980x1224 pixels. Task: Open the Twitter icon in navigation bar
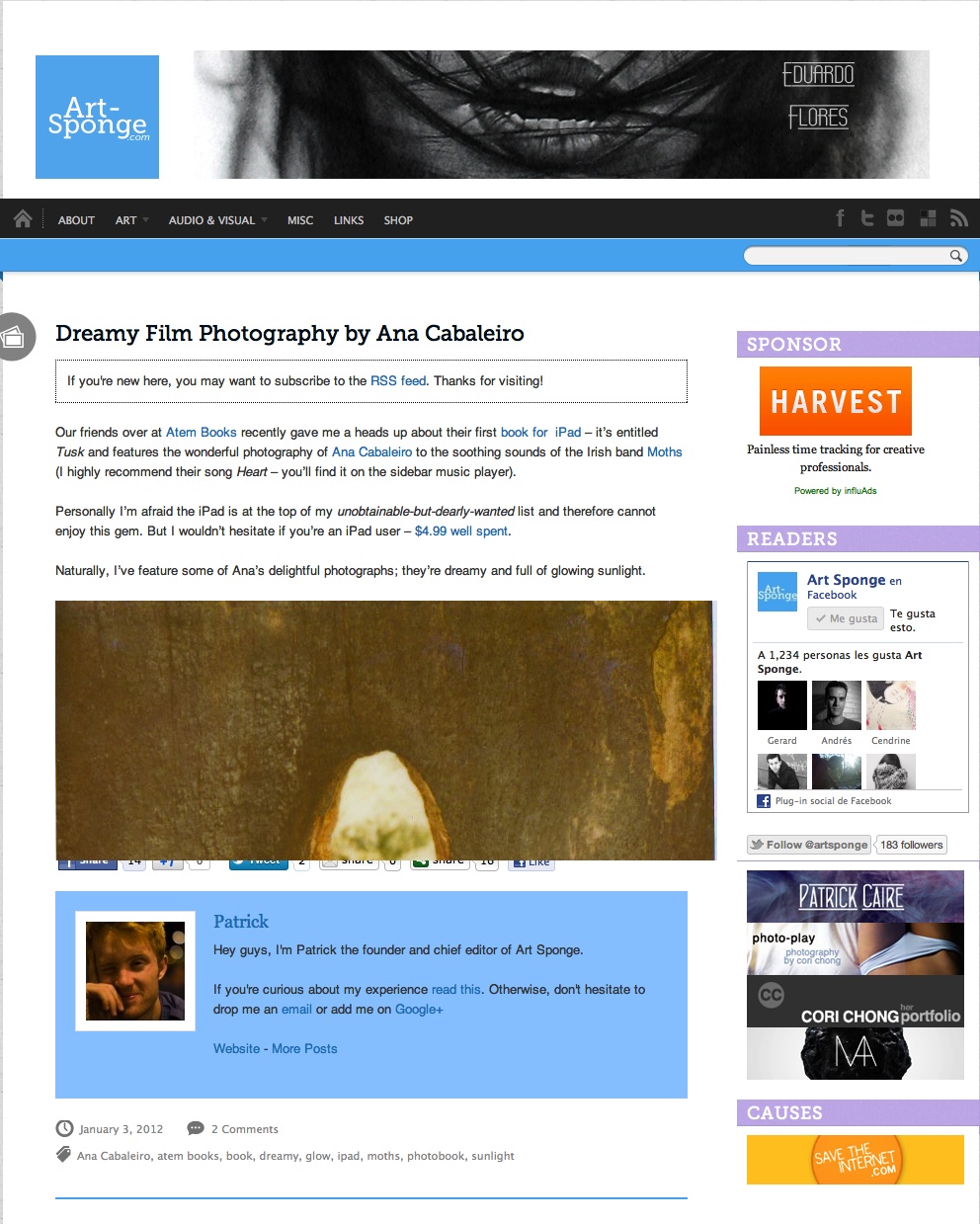pos(867,218)
